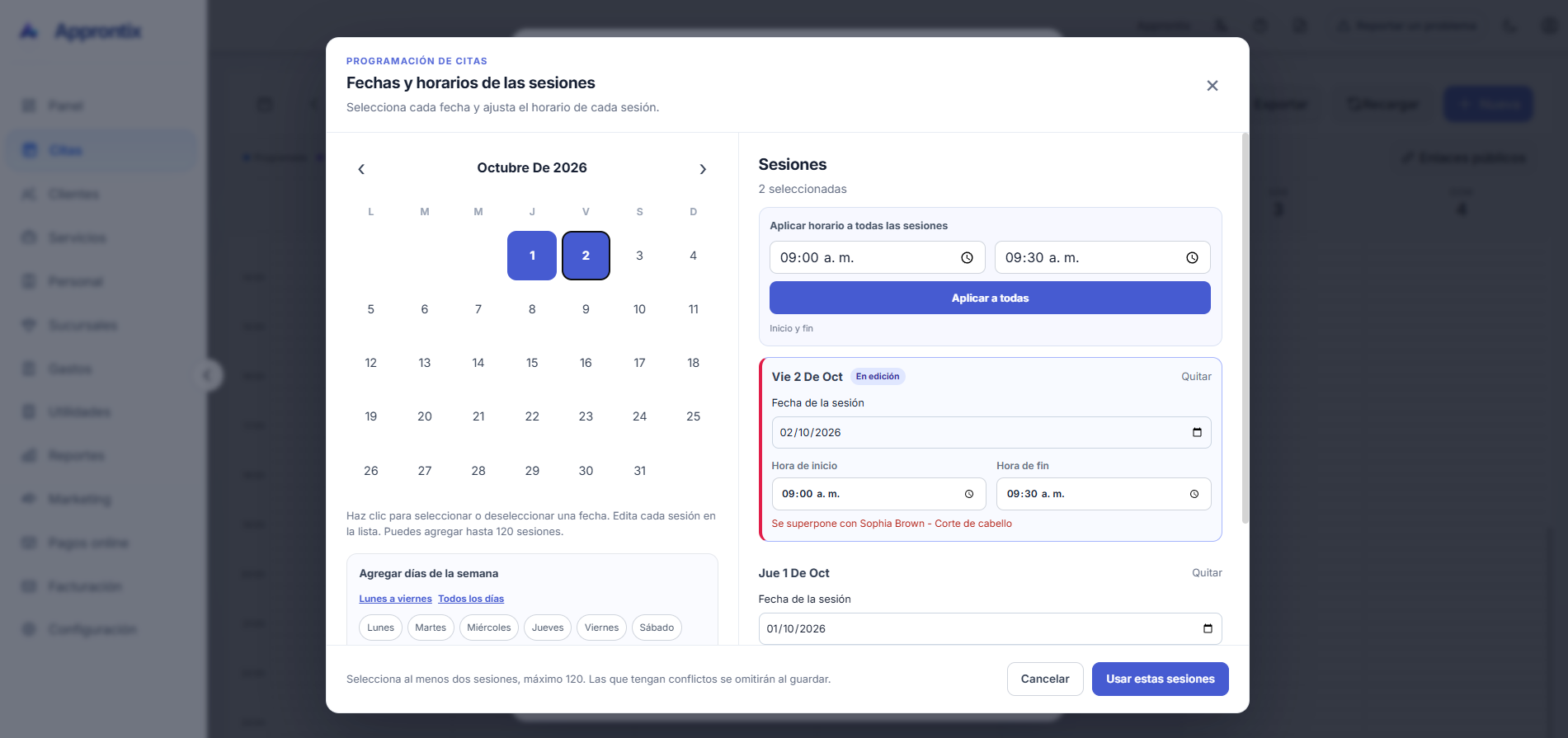Viewport: 1568px width, 738px height.
Task: Remove the Vie 2 De Oct session
Action: click(1196, 377)
